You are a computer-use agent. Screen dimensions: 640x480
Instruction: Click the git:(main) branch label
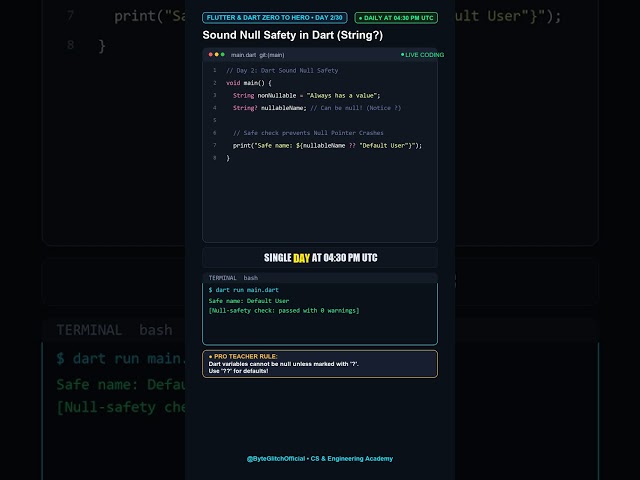pos(272,55)
